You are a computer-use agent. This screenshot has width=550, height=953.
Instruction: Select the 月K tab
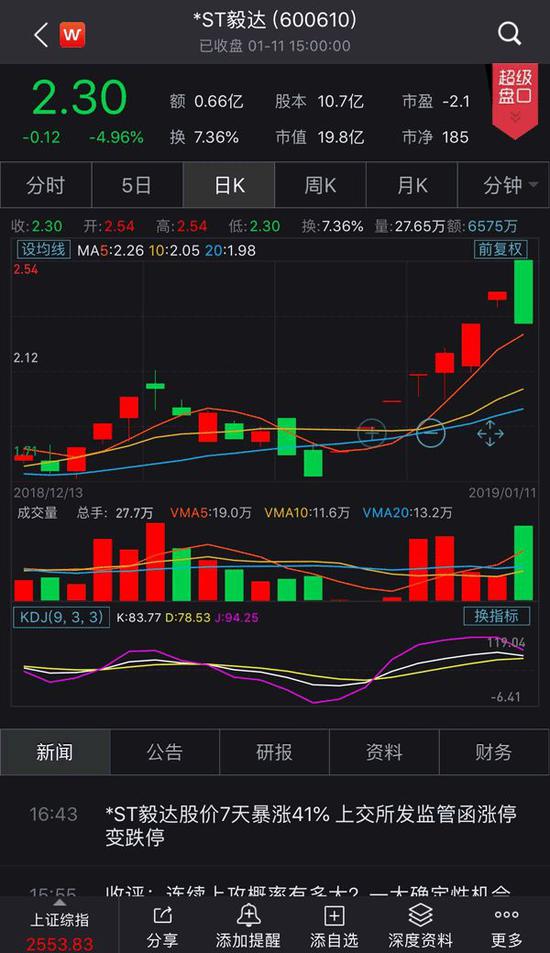(412, 185)
